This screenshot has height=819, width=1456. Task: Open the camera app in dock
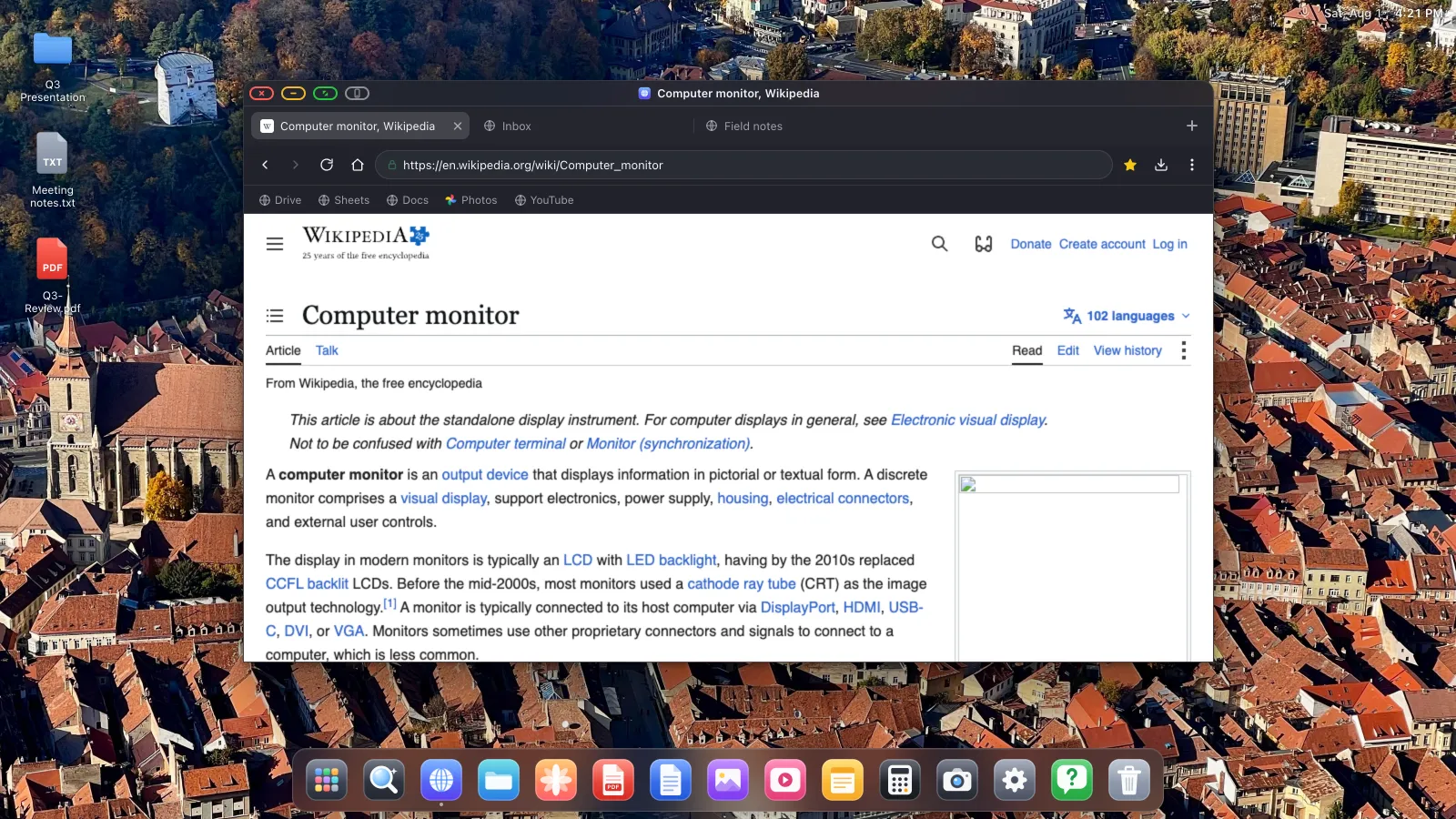coord(957,780)
